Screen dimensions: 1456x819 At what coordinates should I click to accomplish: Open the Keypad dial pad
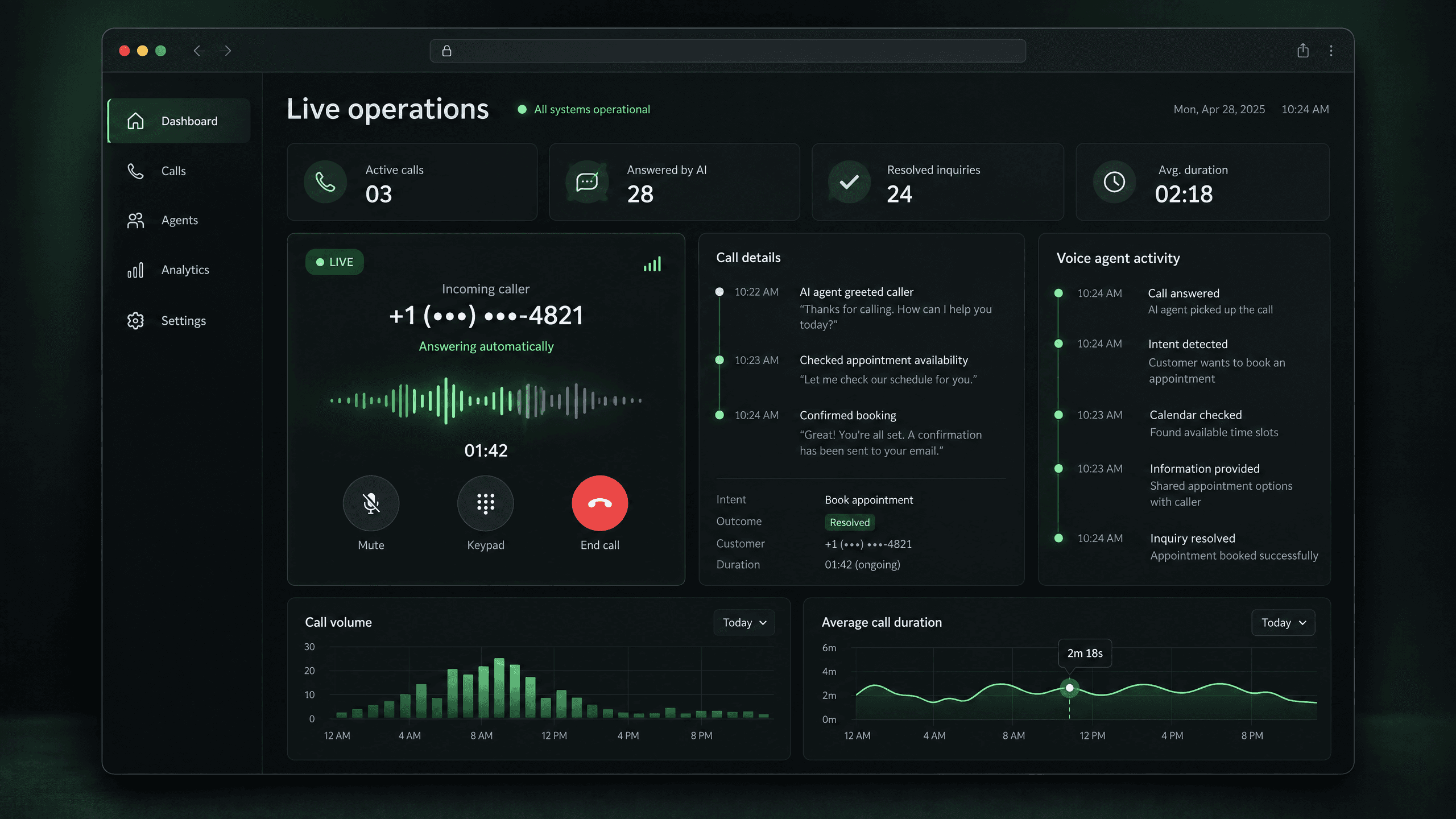[x=486, y=503]
